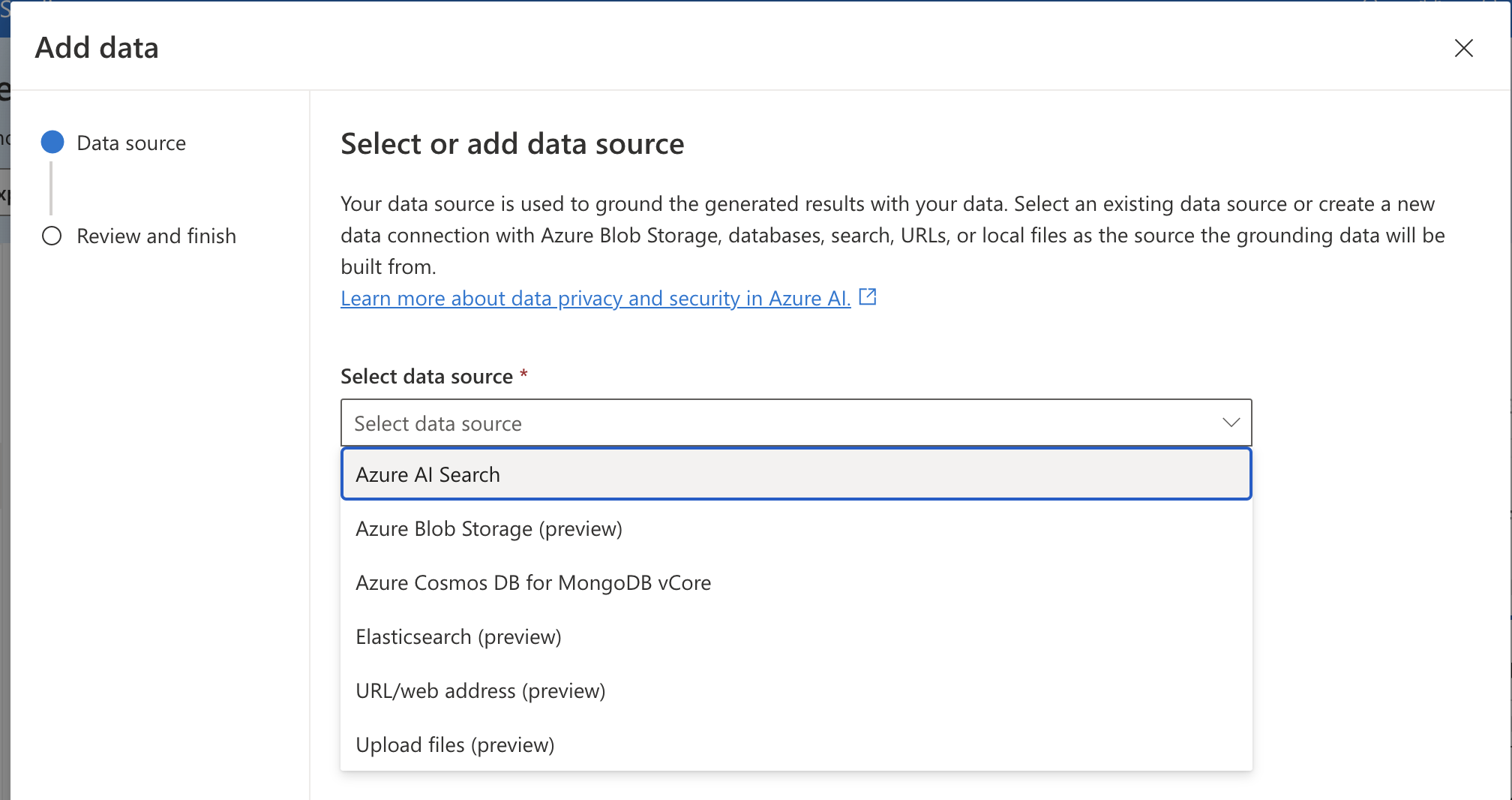Viewport: 1512px width, 800px height.
Task: Click the chevron arrow of the data source dropdown
Action: tap(1231, 423)
